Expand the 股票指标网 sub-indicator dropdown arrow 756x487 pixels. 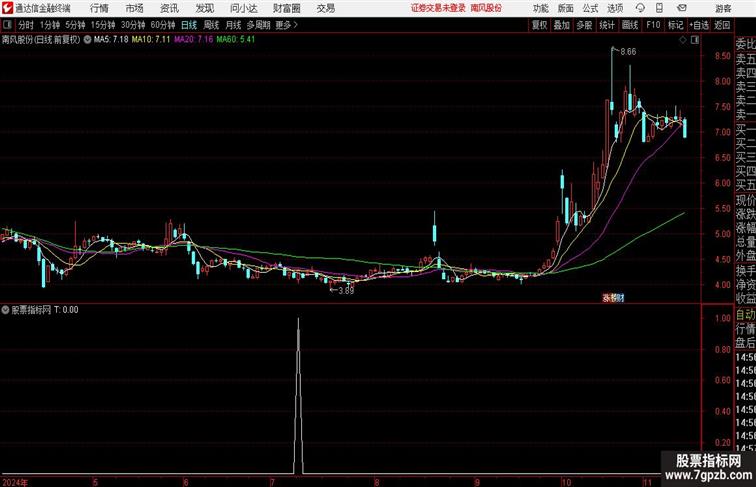pos(5,310)
